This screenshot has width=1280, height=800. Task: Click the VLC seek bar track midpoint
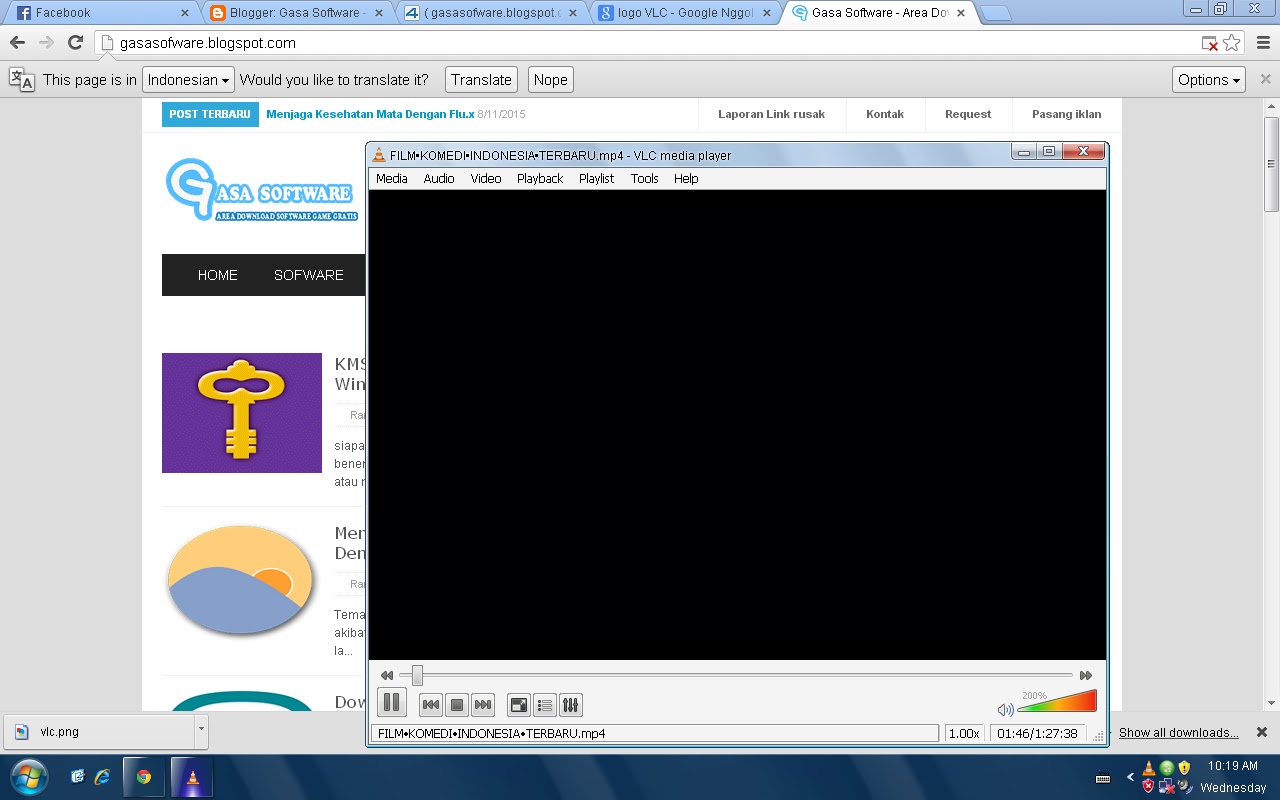pos(735,676)
